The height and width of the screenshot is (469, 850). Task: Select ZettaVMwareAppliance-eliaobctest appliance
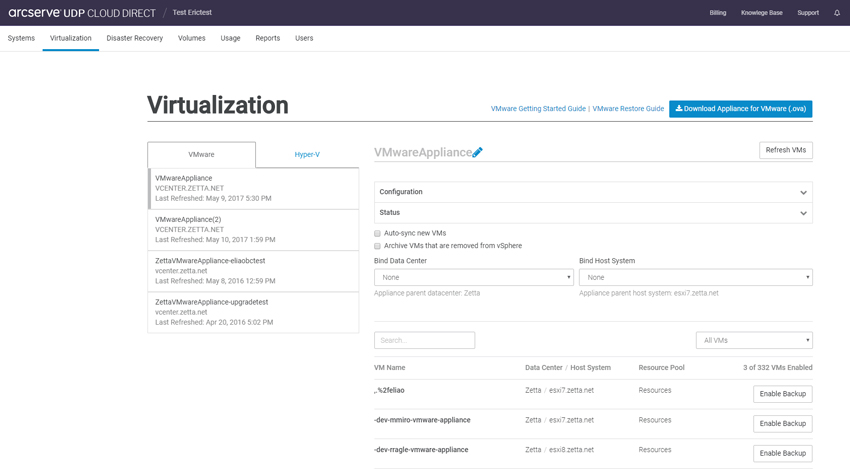point(253,271)
